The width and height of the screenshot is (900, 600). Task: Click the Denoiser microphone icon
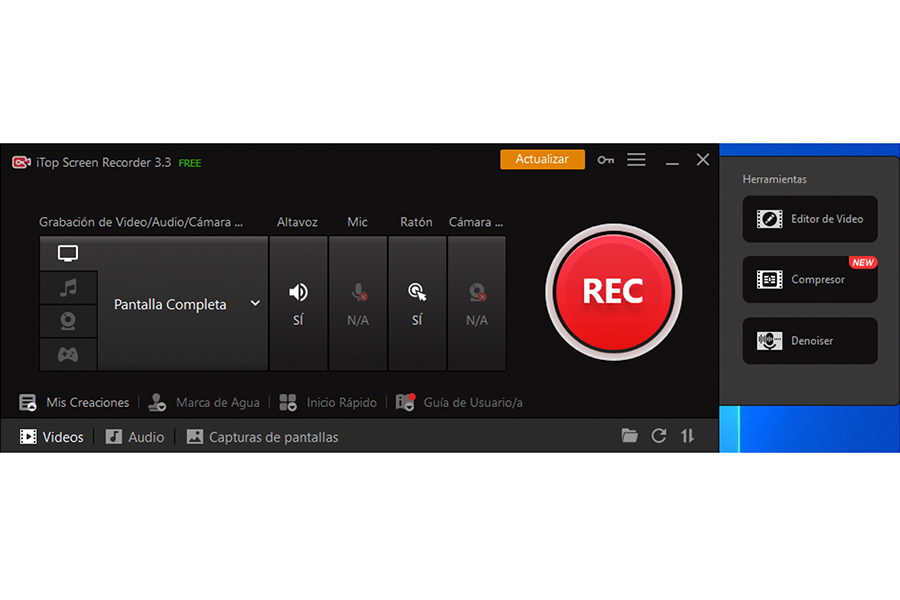[x=769, y=340]
